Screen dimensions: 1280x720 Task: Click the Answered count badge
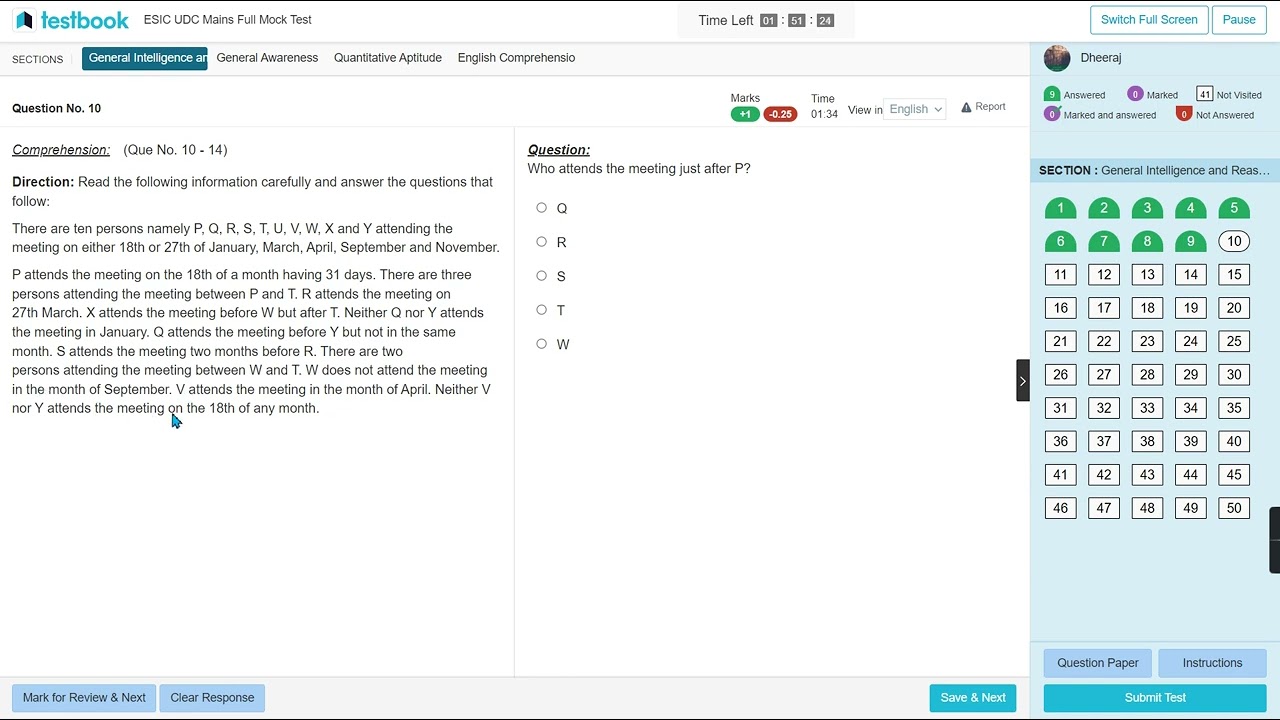pos(1051,94)
